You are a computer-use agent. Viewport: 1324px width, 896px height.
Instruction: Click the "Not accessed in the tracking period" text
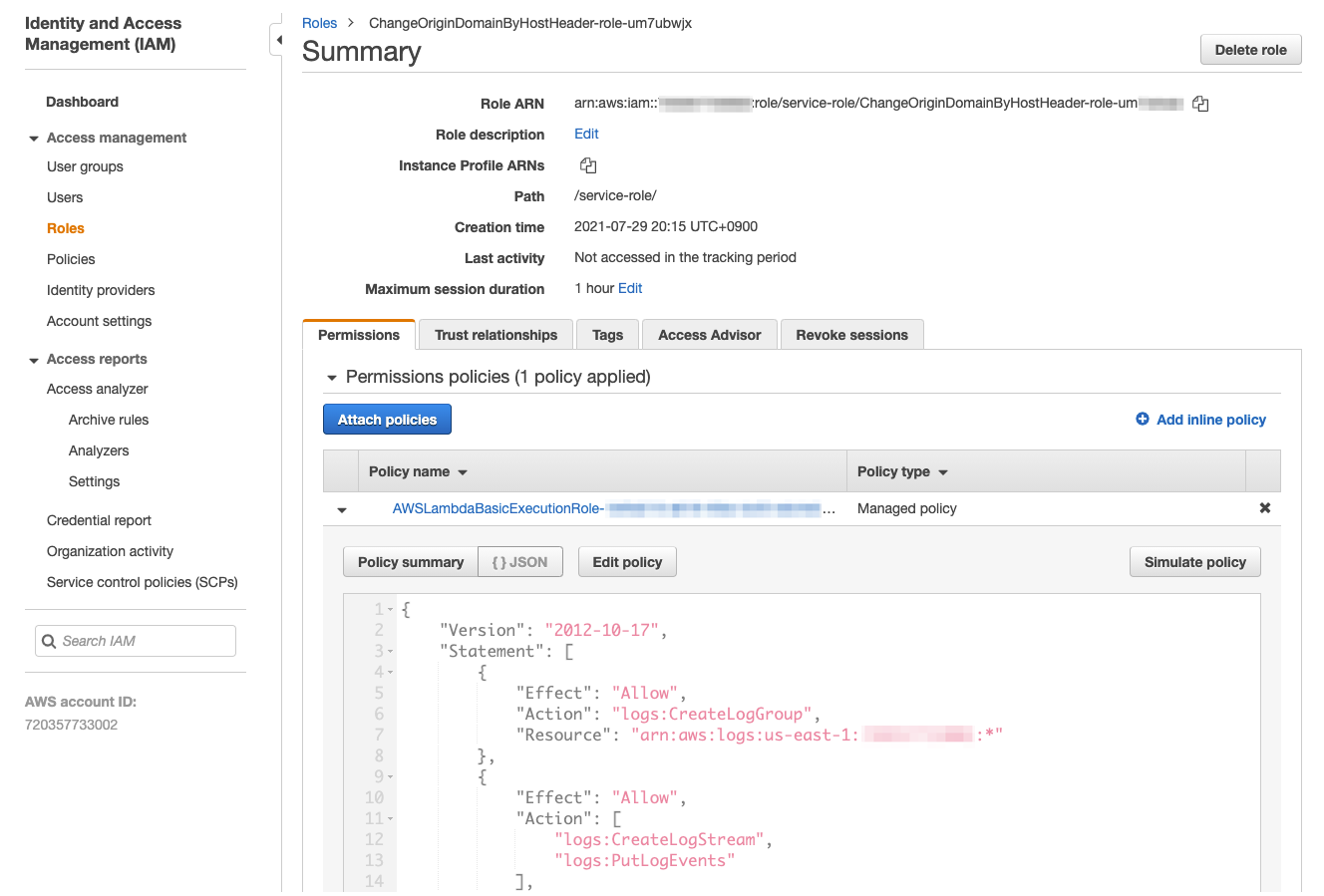pos(685,257)
